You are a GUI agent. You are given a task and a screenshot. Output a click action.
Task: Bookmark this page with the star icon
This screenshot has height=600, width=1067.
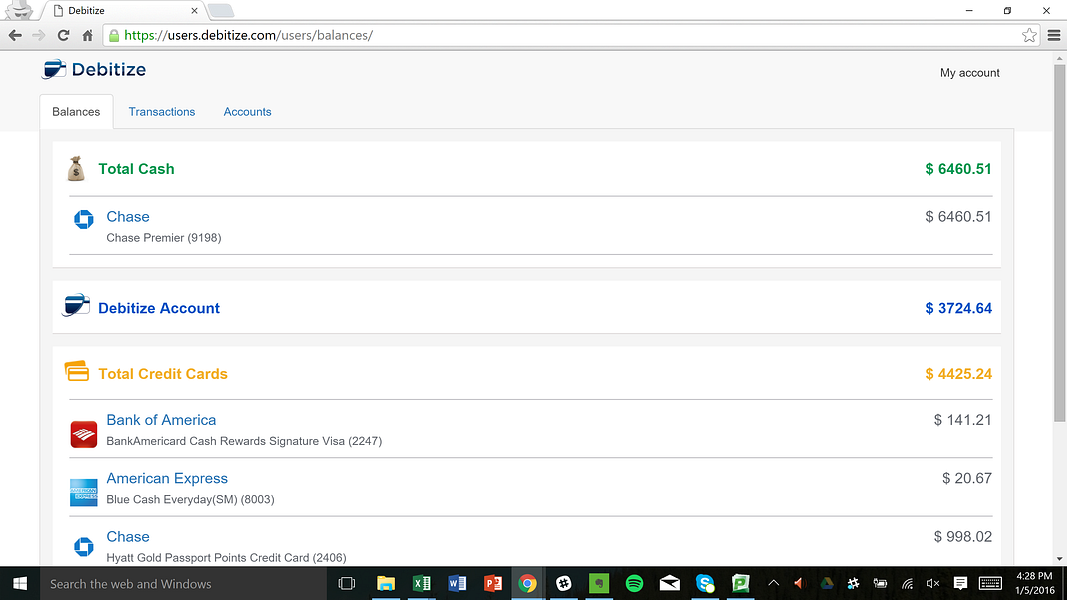[1029, 35]
